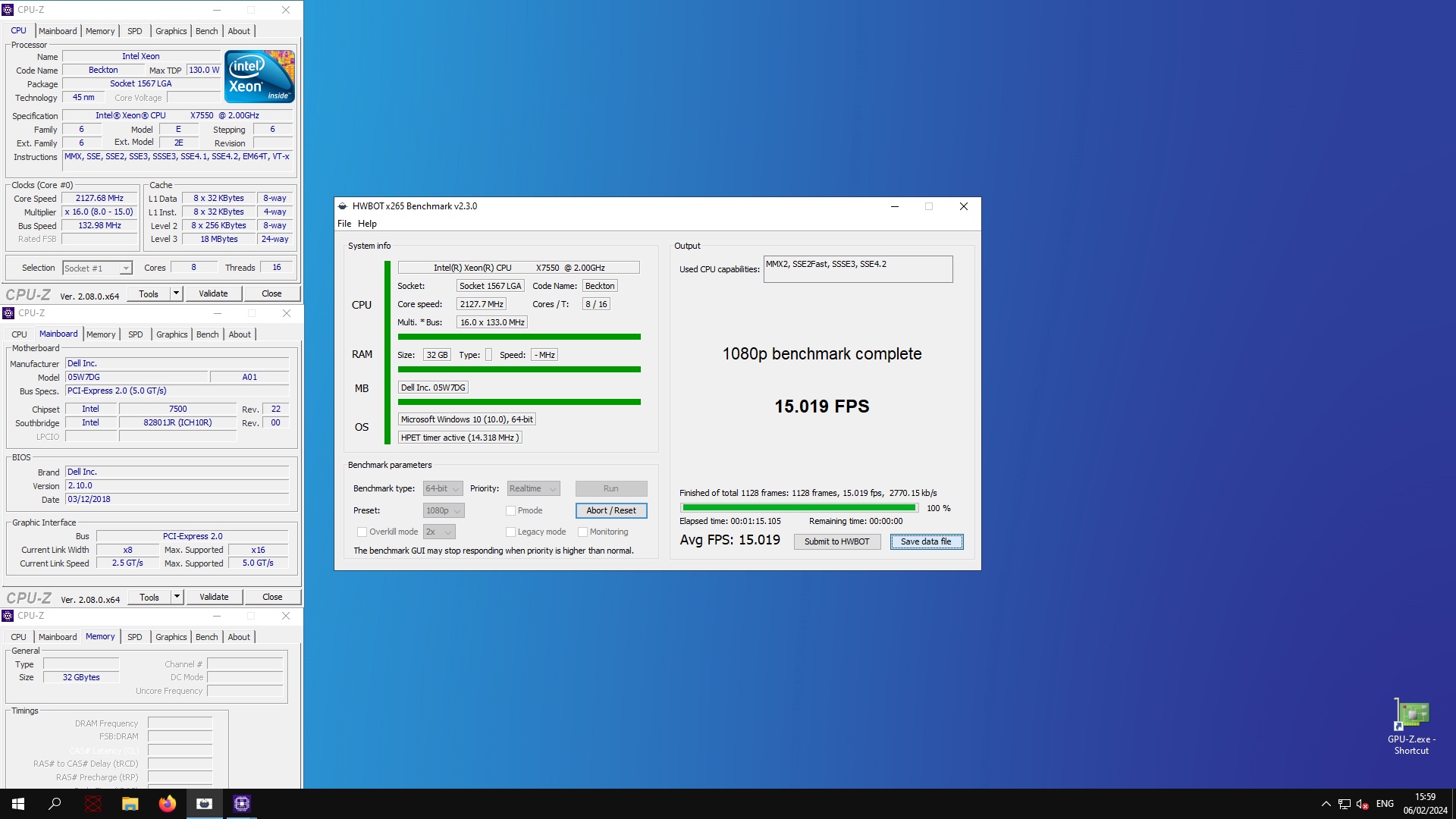Image resolution: width=1456 pixels, height=819 pixels.
Task: Select CPU-Z icon in the taskbar
Action: click(242, 804)
